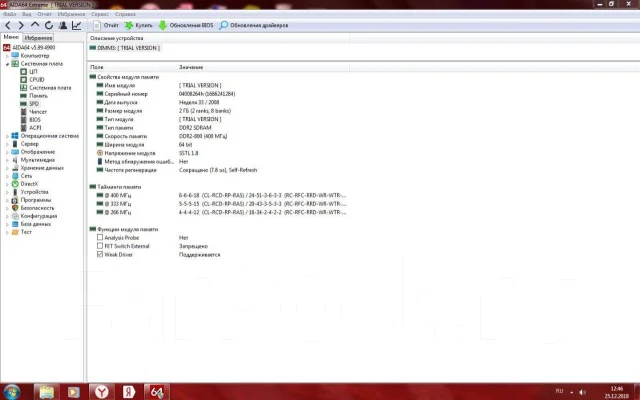This screenshot has height=400, width=640.
Task: Select Отображение in tree
Action: pyautogui.click(x=38, y=152)
